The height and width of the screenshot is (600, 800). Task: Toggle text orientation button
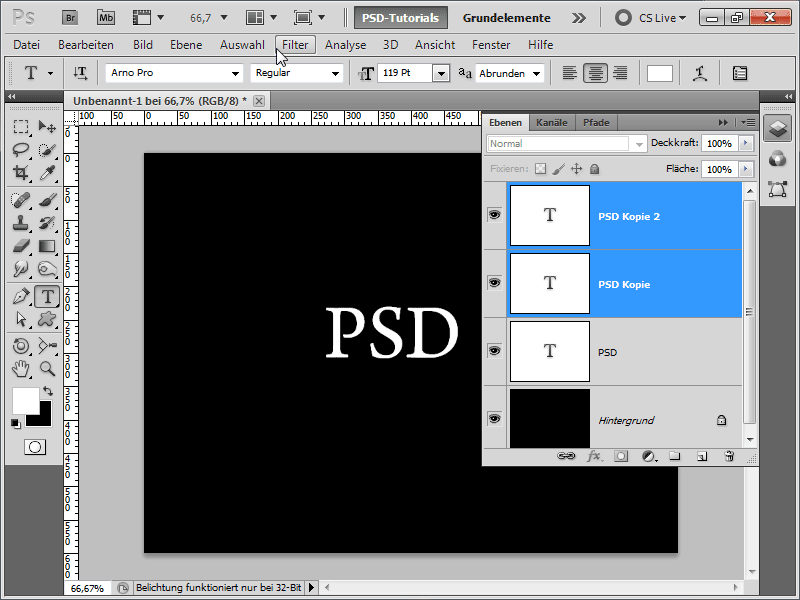click(x=80, y=73)
